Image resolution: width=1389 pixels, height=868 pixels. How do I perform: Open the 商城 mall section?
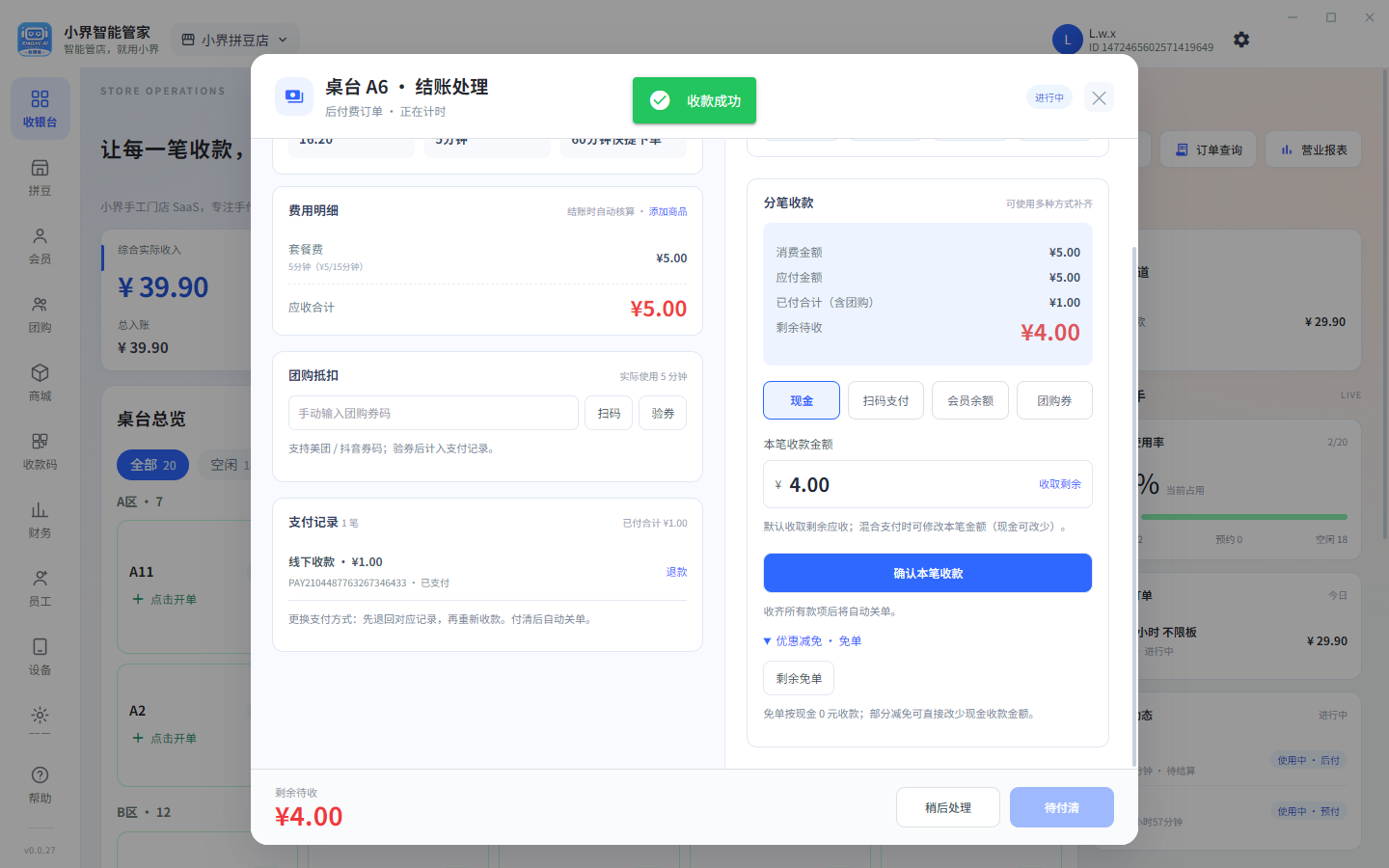tap(40, 383)
